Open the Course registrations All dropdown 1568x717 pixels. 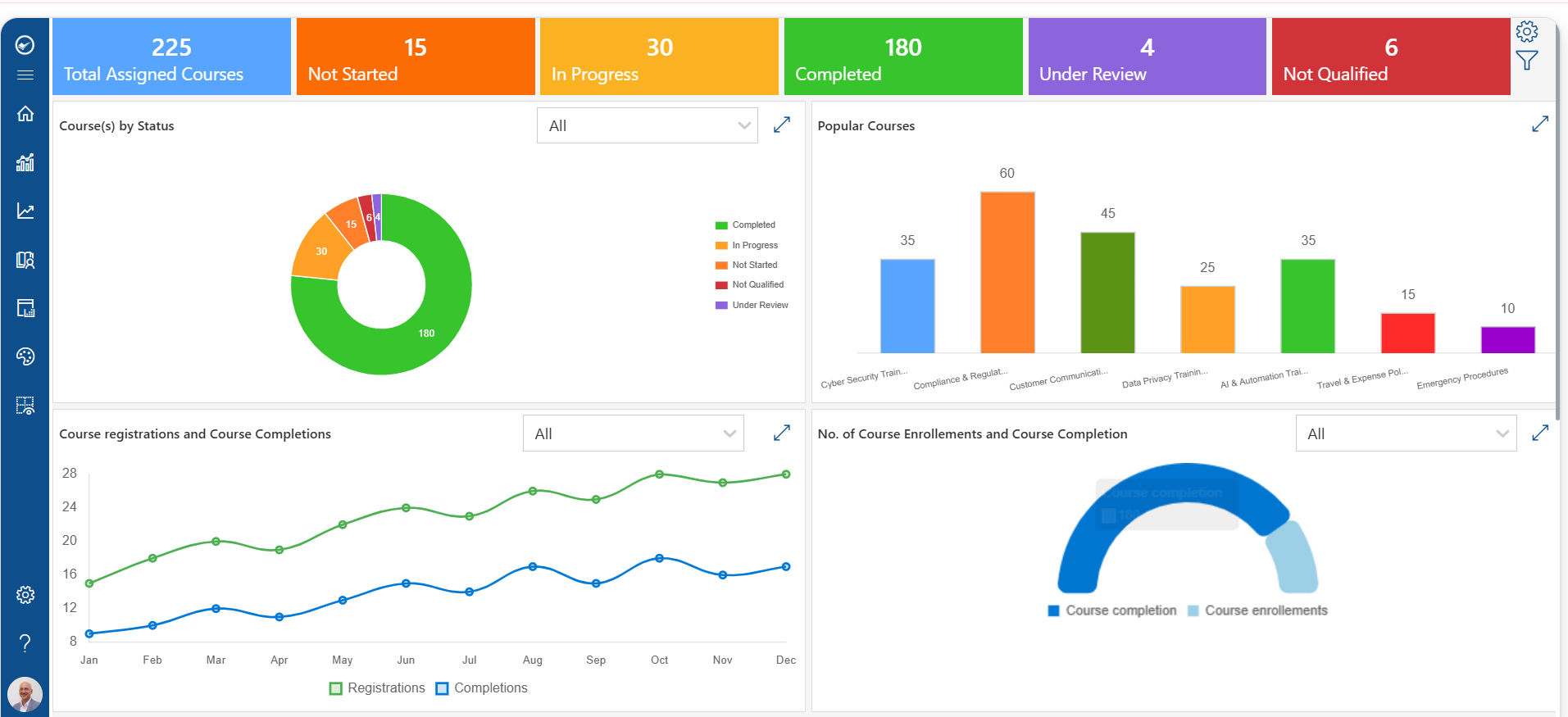click(x=634, y=433)
